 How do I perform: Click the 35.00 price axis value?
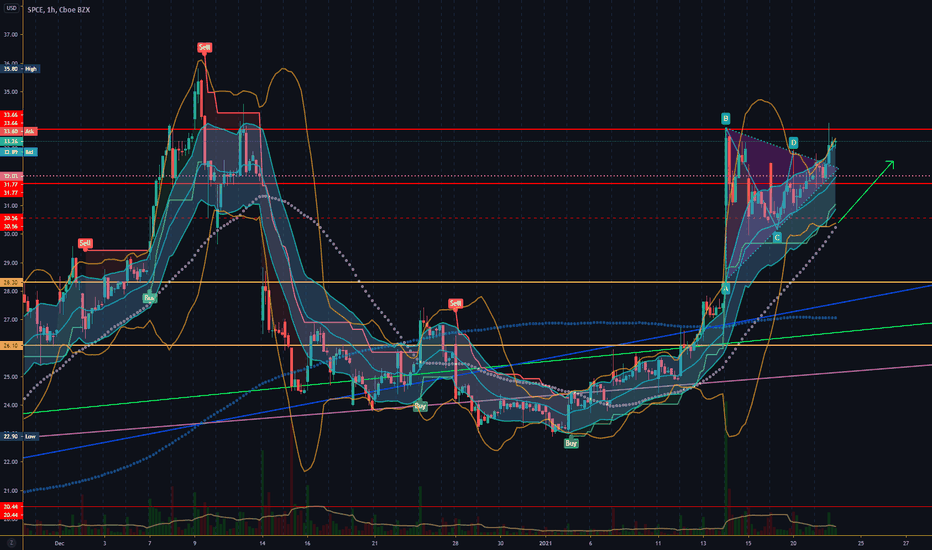click(x=11, y=92)
